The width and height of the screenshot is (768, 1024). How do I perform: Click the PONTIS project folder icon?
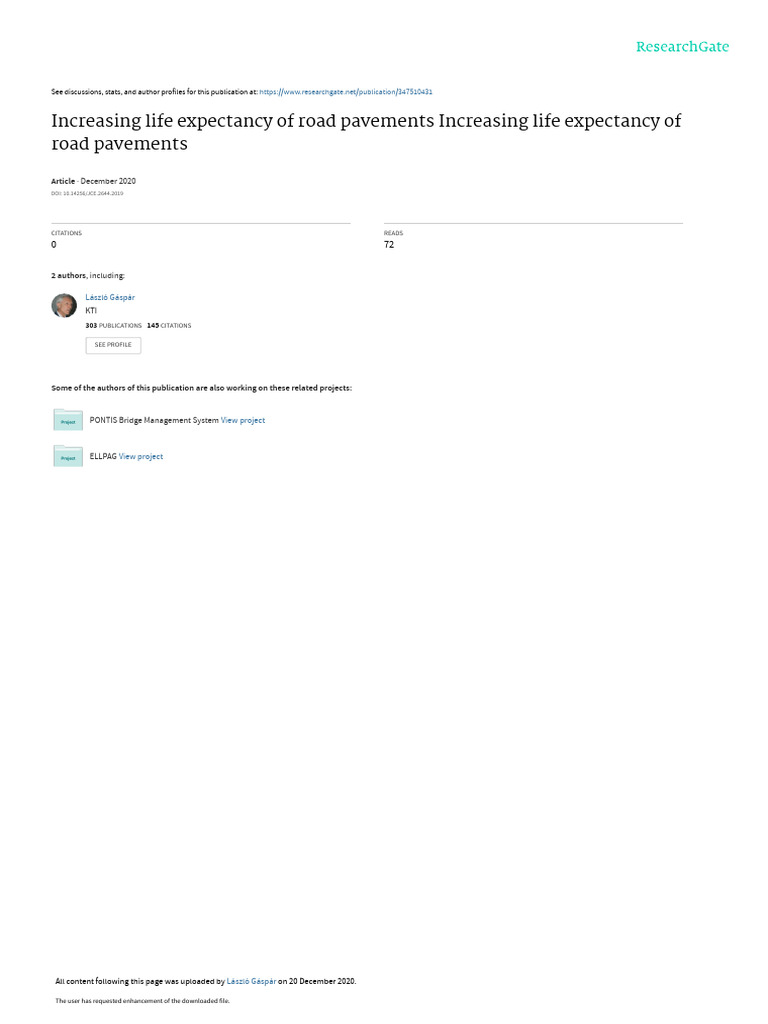68,420
